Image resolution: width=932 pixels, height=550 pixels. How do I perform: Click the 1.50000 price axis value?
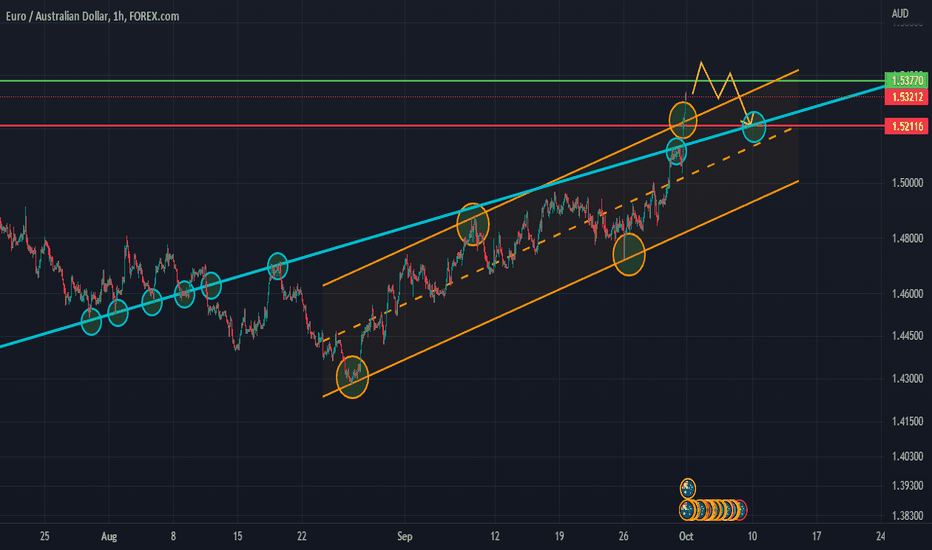coord(907,183)
